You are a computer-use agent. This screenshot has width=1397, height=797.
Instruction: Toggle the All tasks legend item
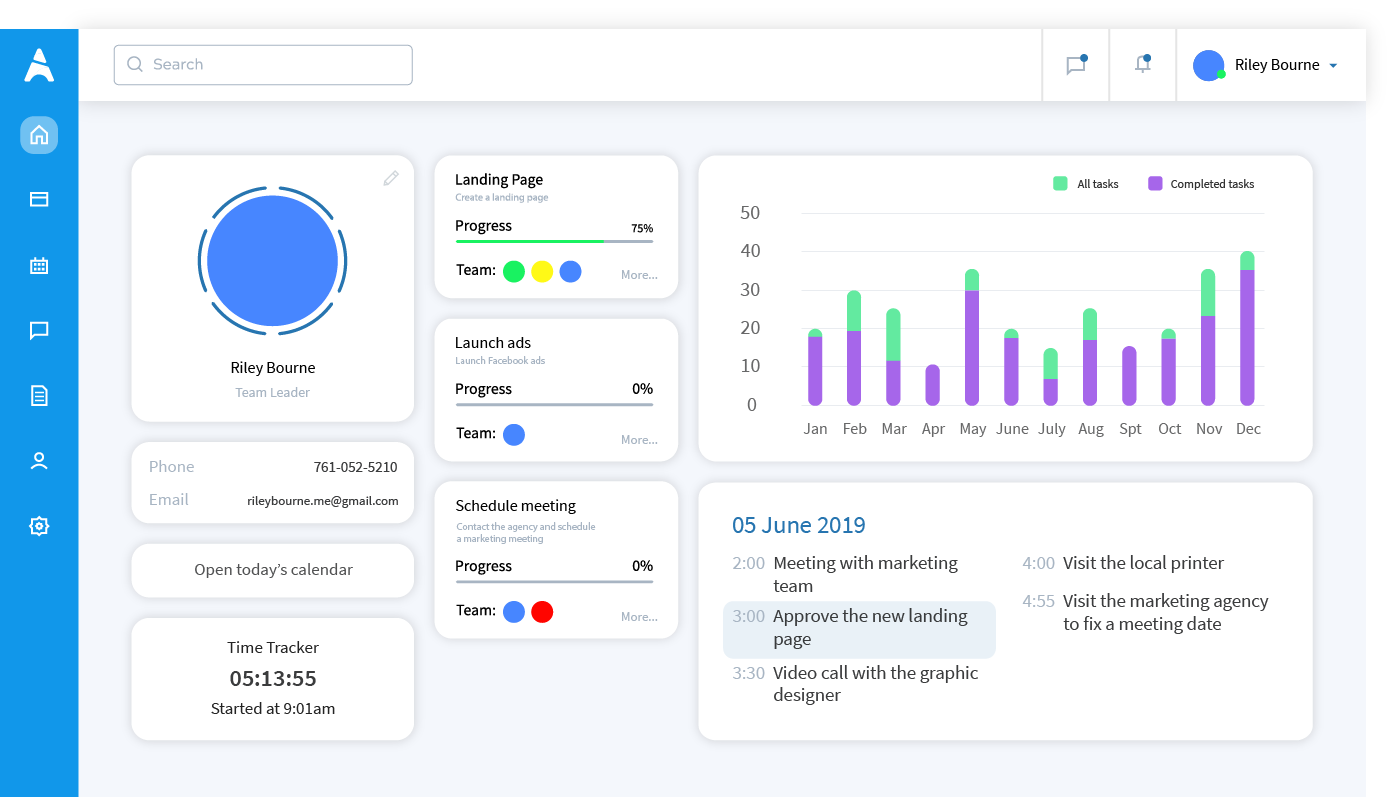tap(1086, 184)
